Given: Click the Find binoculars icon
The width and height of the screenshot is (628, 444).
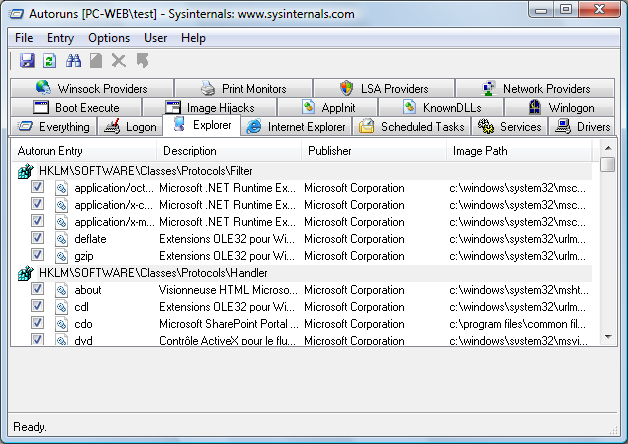Looking at the screenshot, I should coord(72,61).
